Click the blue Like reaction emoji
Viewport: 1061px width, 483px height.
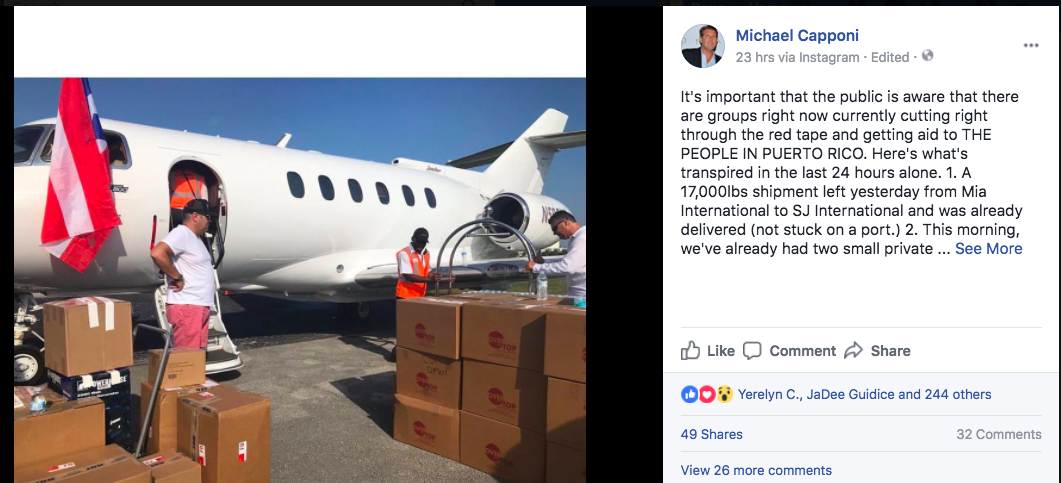(689, 394)
